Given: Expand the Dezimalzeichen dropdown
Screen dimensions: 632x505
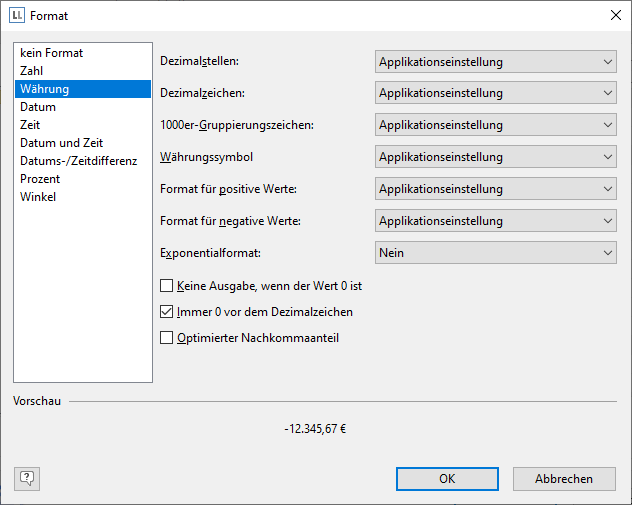Looking at the screenshot, I should tap(495, 94).
